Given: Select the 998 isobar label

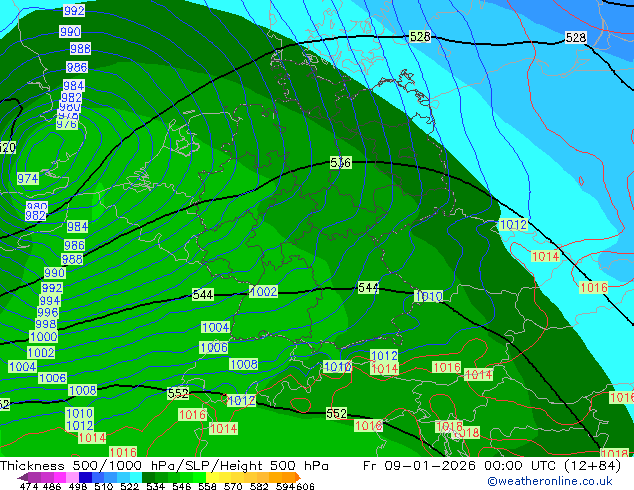Looking at the screenshot, I should click(46, 324).
